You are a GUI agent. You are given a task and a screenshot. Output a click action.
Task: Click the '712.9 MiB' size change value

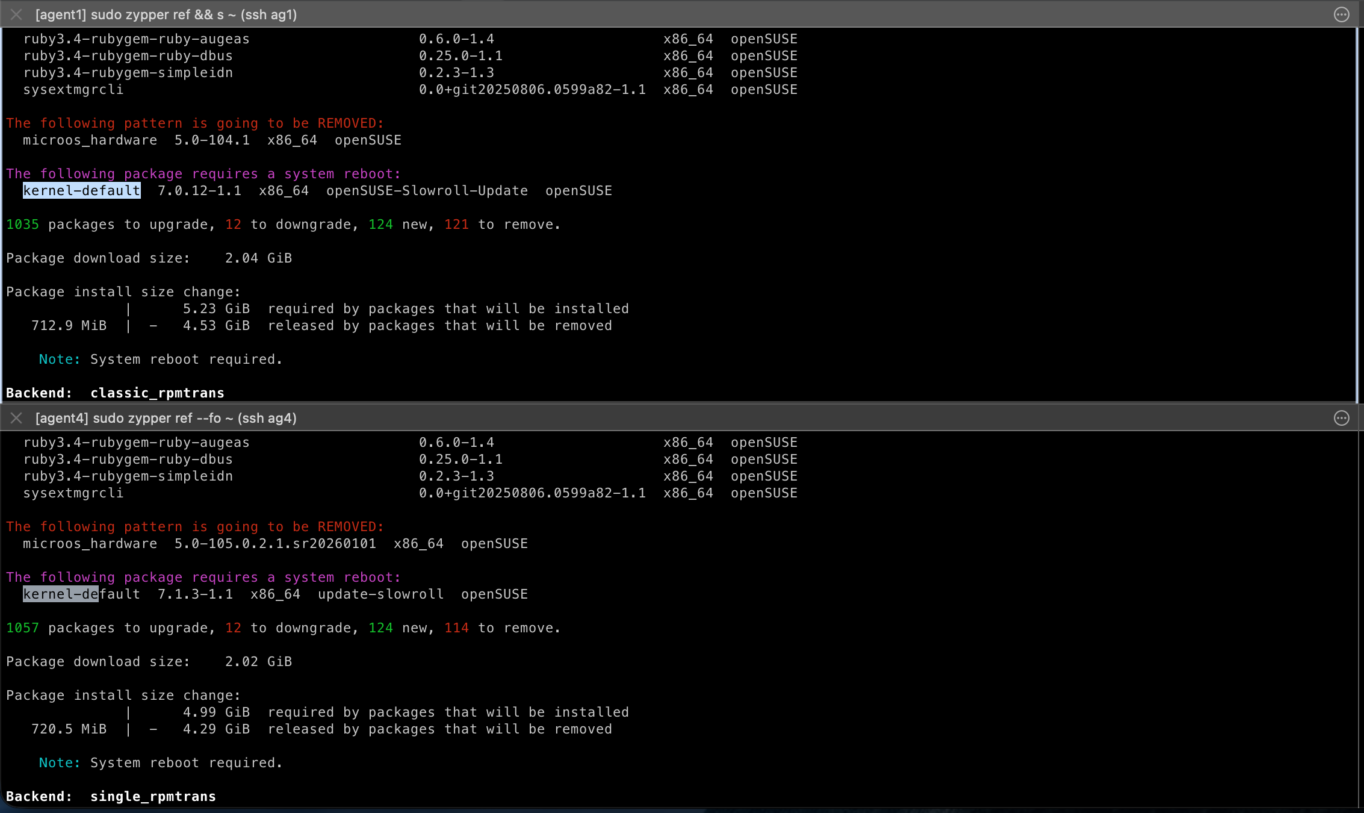tap(69, 325)
